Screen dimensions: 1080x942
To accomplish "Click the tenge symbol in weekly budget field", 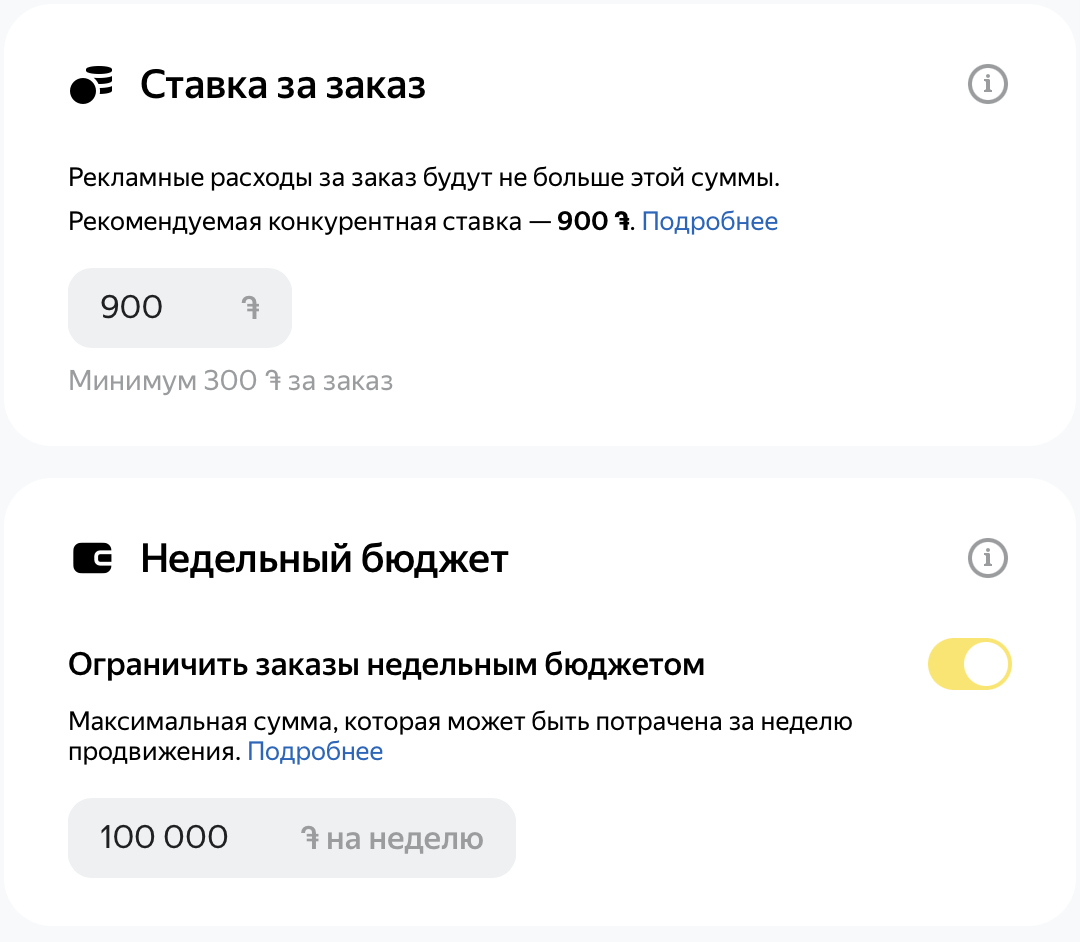I will pos(310,838).
